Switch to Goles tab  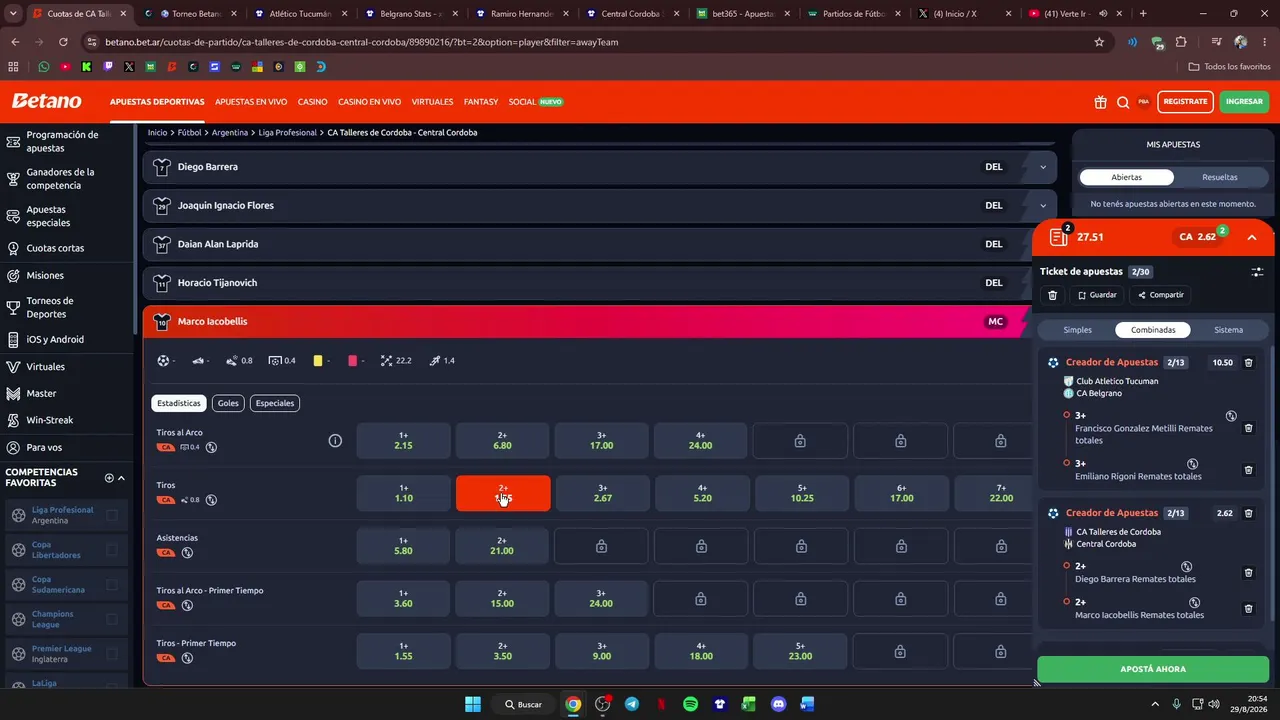click(x=228, y=403)
